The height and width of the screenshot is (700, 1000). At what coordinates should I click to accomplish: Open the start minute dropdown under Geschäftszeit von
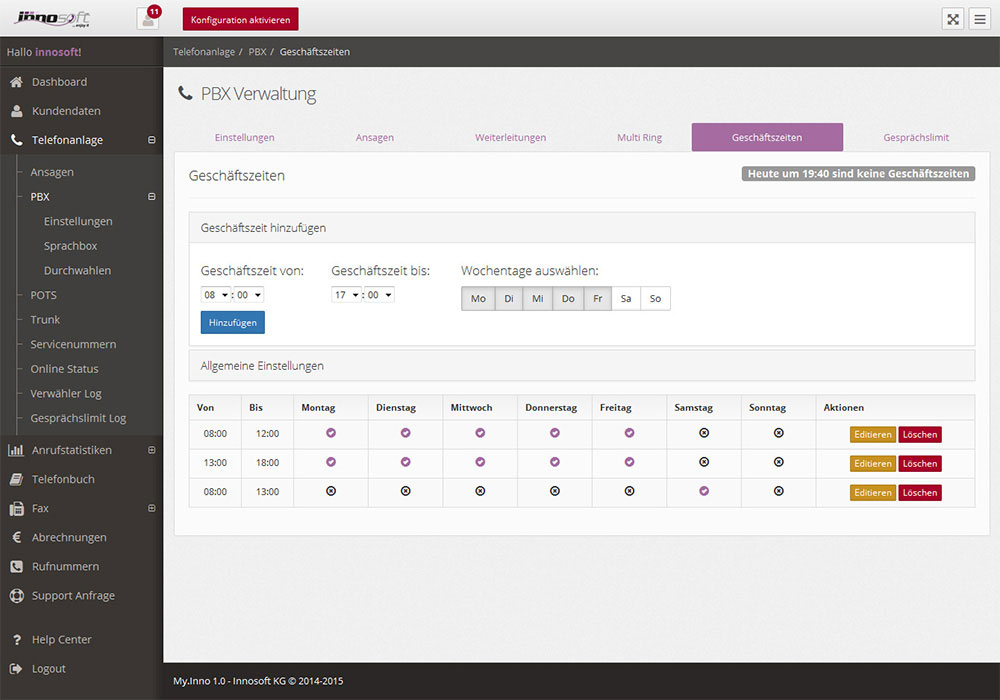click(x=249, y=295)
